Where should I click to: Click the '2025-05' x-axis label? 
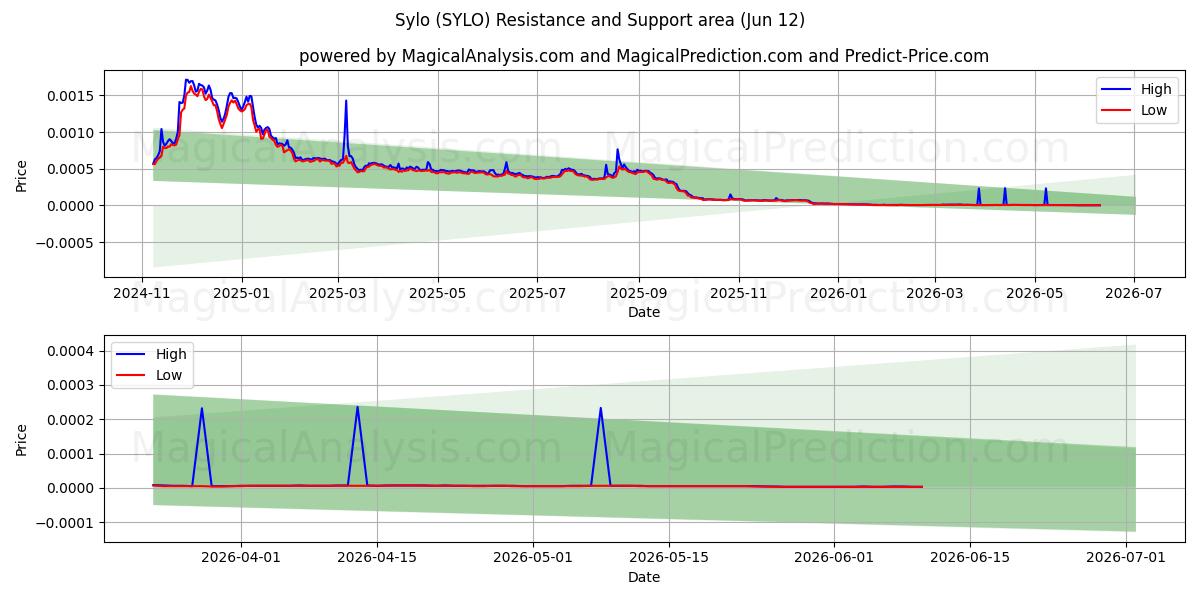point(438,293)
